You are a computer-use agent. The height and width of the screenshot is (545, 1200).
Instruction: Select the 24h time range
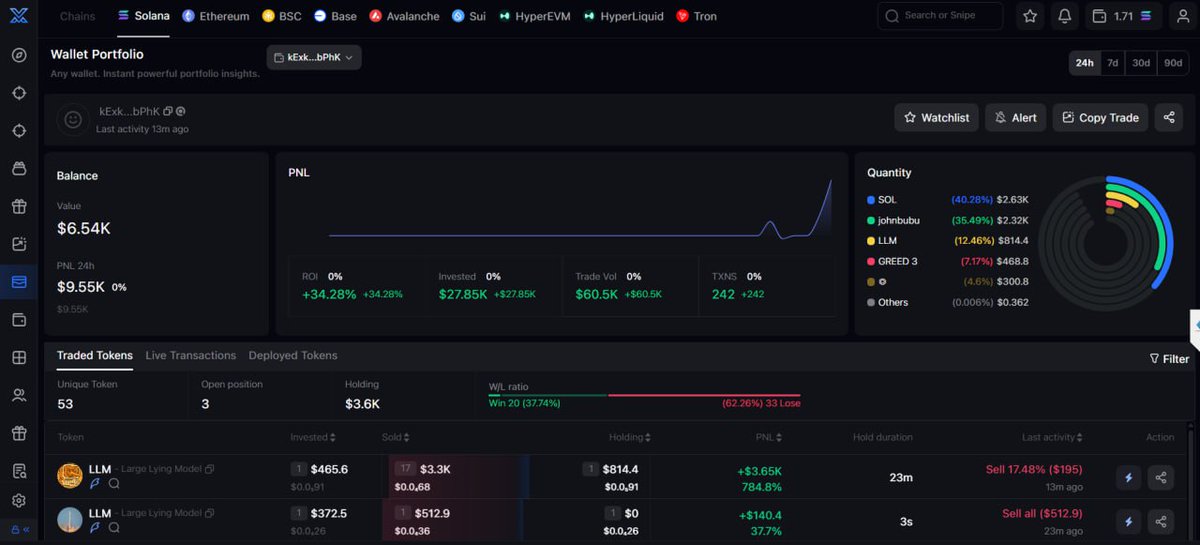click(x=1084, y=62)
